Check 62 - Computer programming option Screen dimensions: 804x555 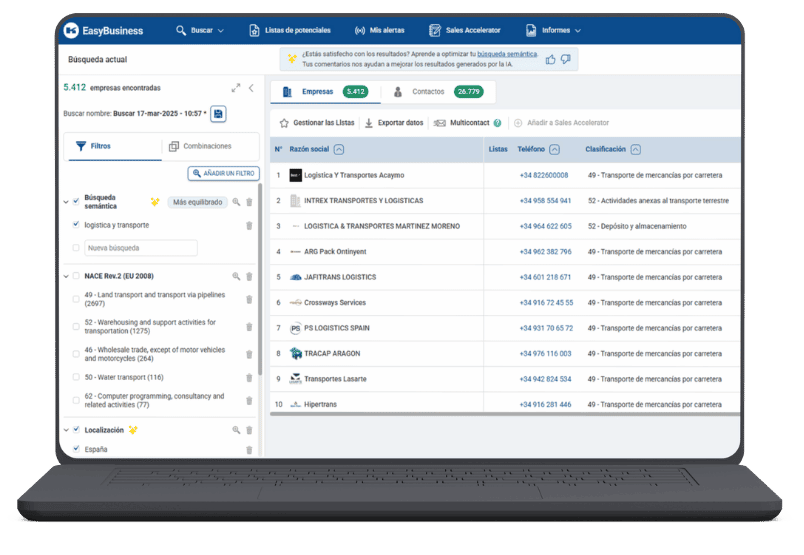tap(76, 401)
